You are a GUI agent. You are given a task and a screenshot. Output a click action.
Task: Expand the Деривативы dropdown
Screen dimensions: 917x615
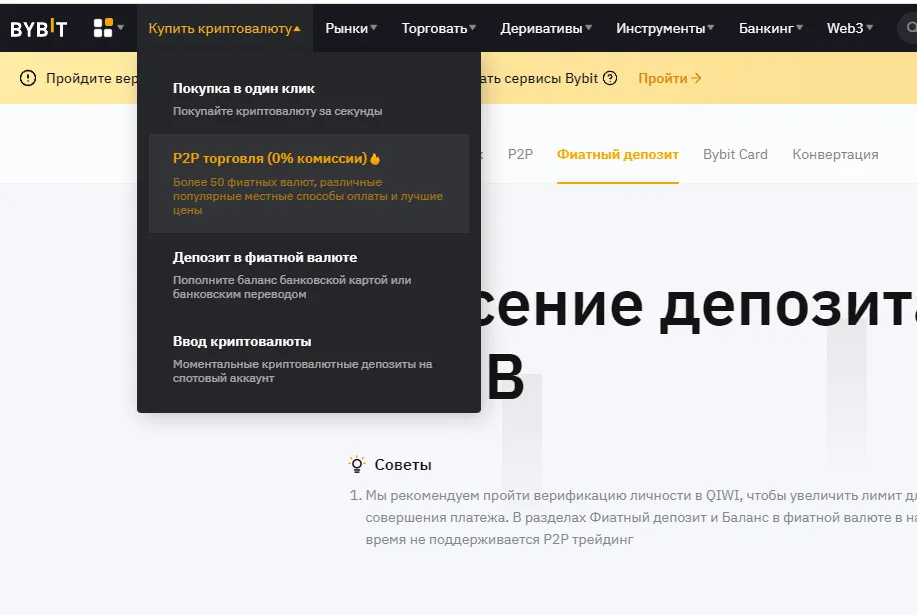[545, 27]
